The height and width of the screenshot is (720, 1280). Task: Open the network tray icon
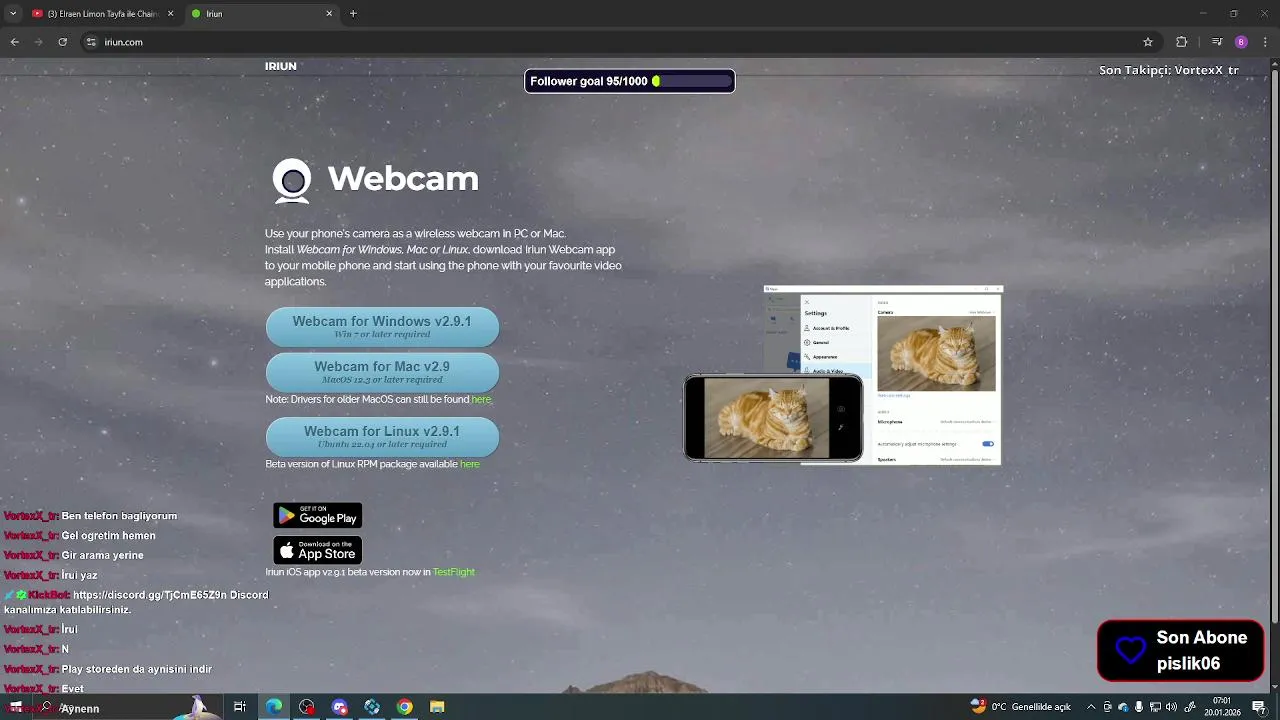pyautogui.click(x=1155, y=707)
